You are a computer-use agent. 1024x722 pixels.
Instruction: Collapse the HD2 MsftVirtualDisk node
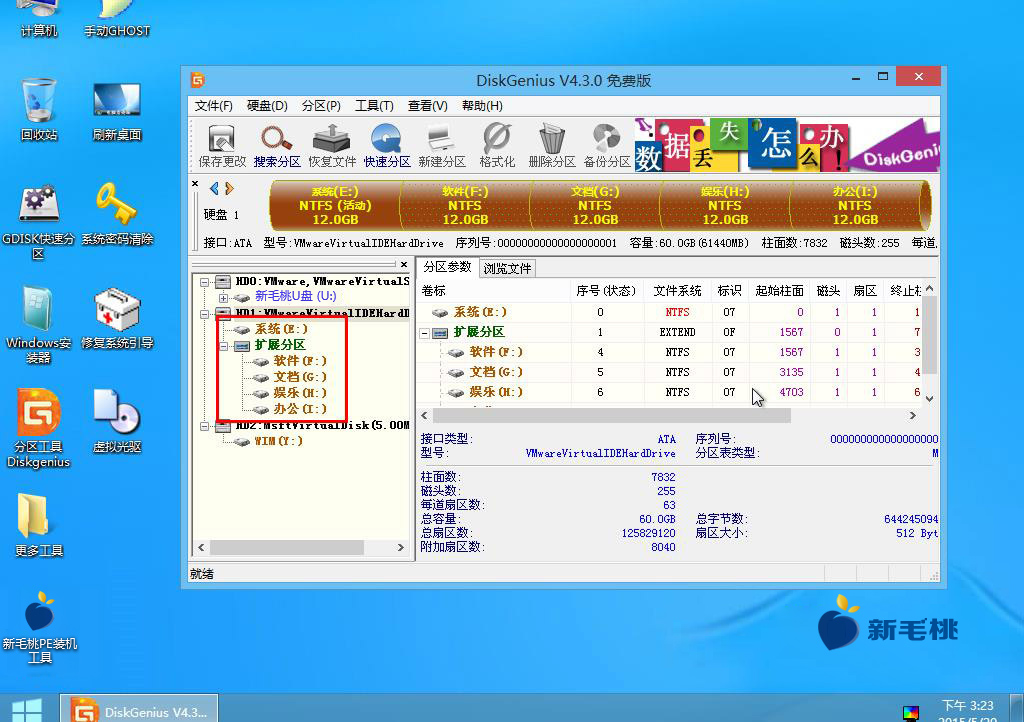[x=204, y=426]
